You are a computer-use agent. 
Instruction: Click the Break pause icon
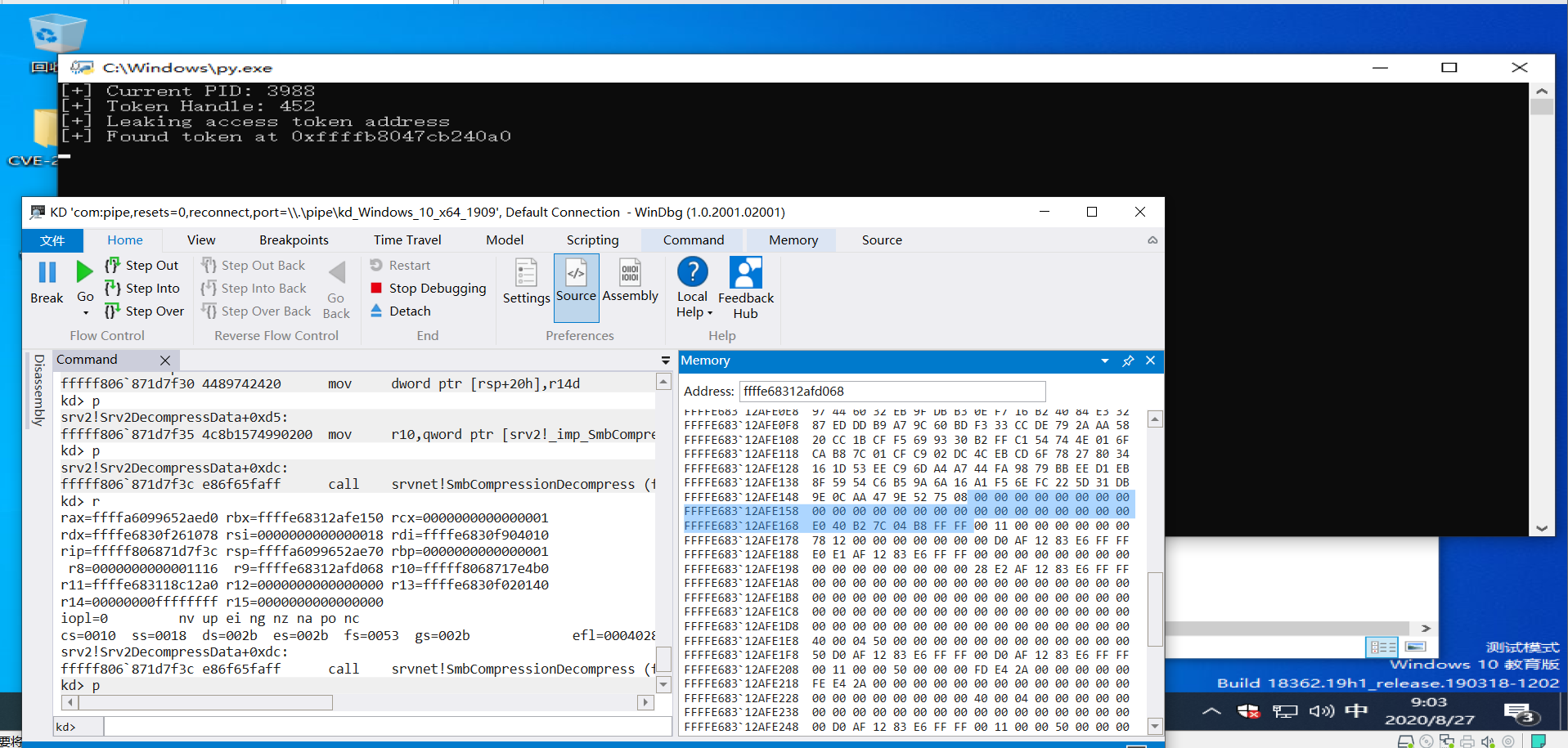(x=47, y=273)
